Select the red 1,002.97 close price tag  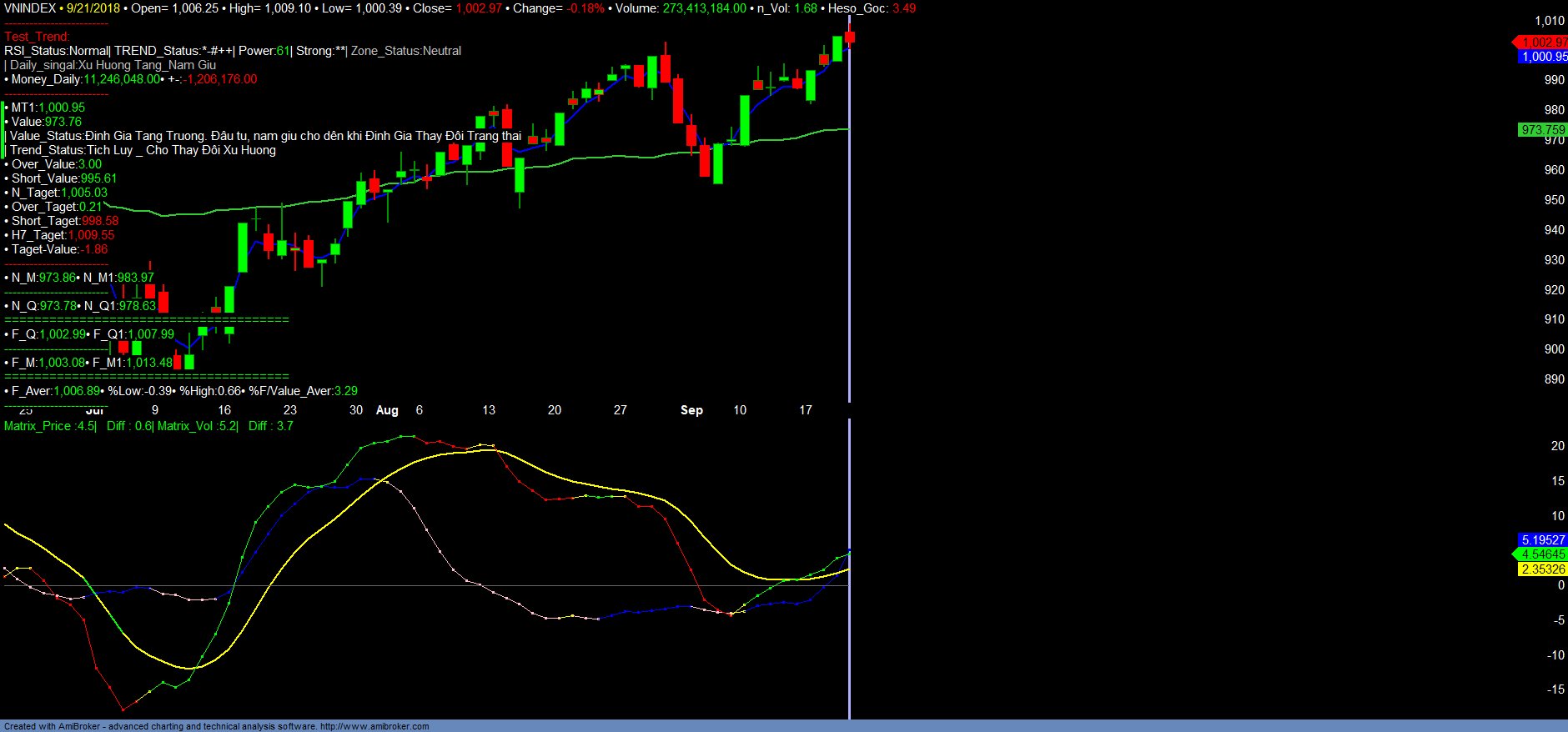click(x=1543, y=42)
